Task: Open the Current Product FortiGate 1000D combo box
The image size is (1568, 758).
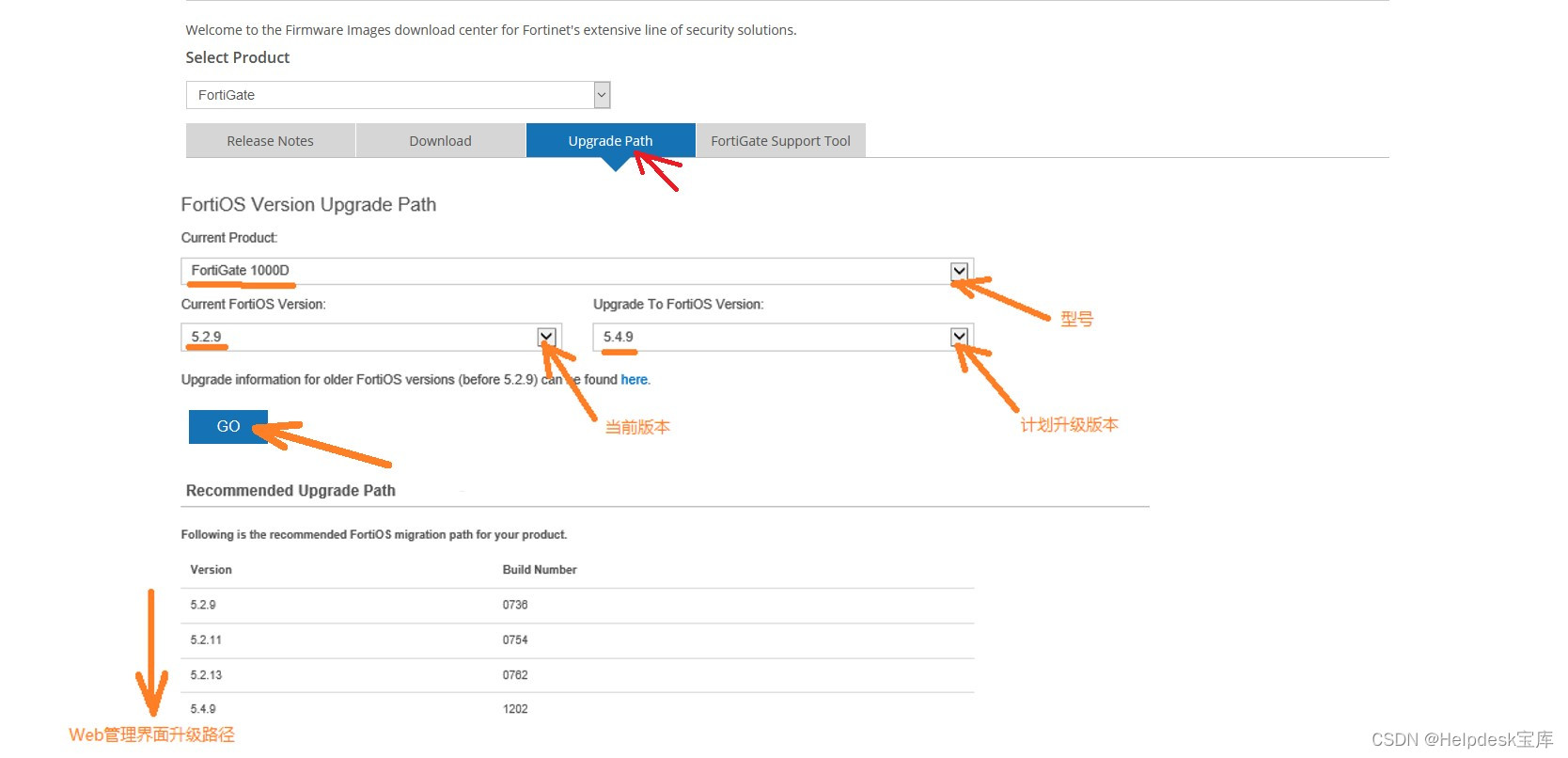Action: tap(577, 271)
